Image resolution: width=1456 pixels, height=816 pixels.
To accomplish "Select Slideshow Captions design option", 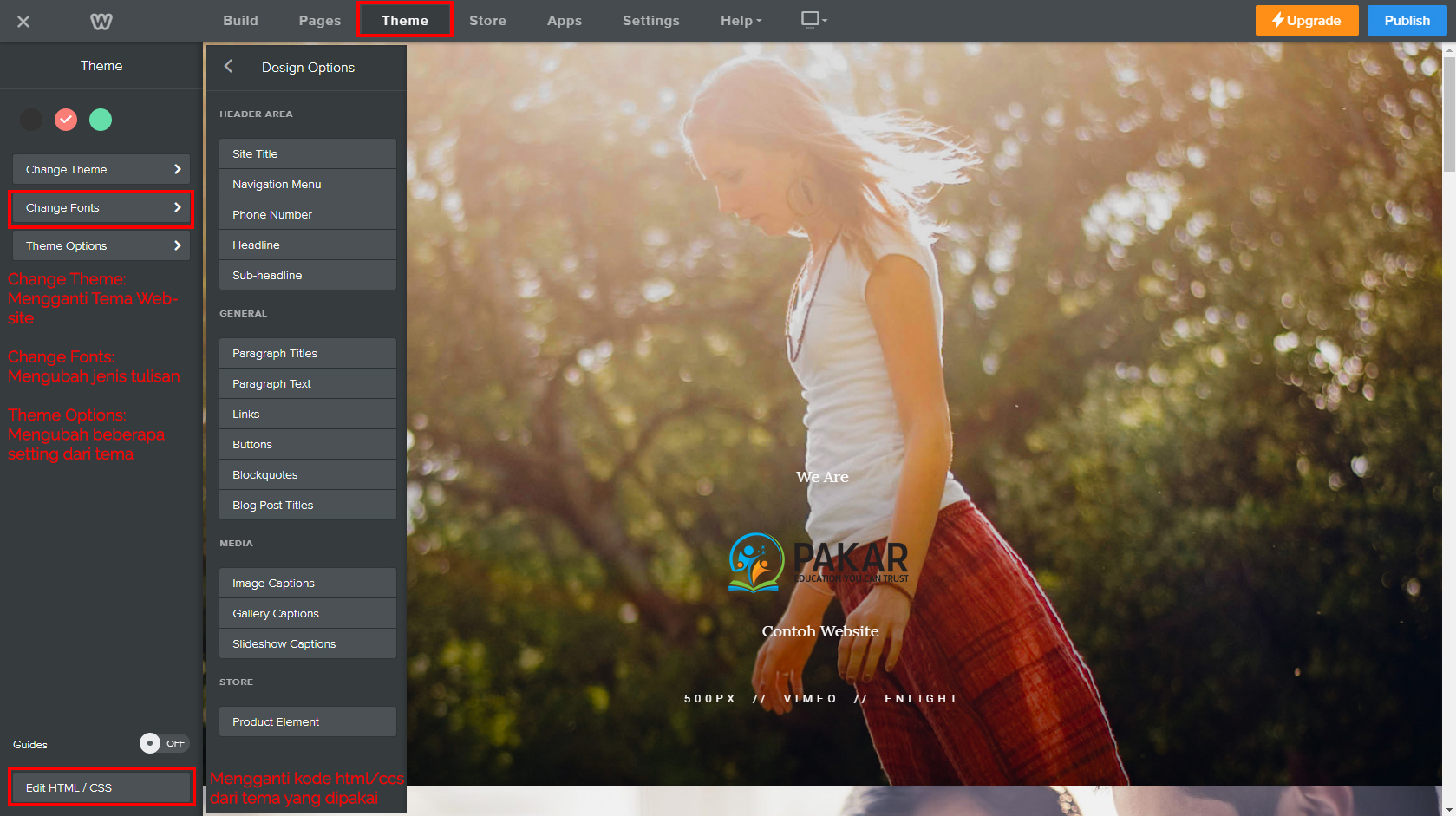I will click(308, 643).
